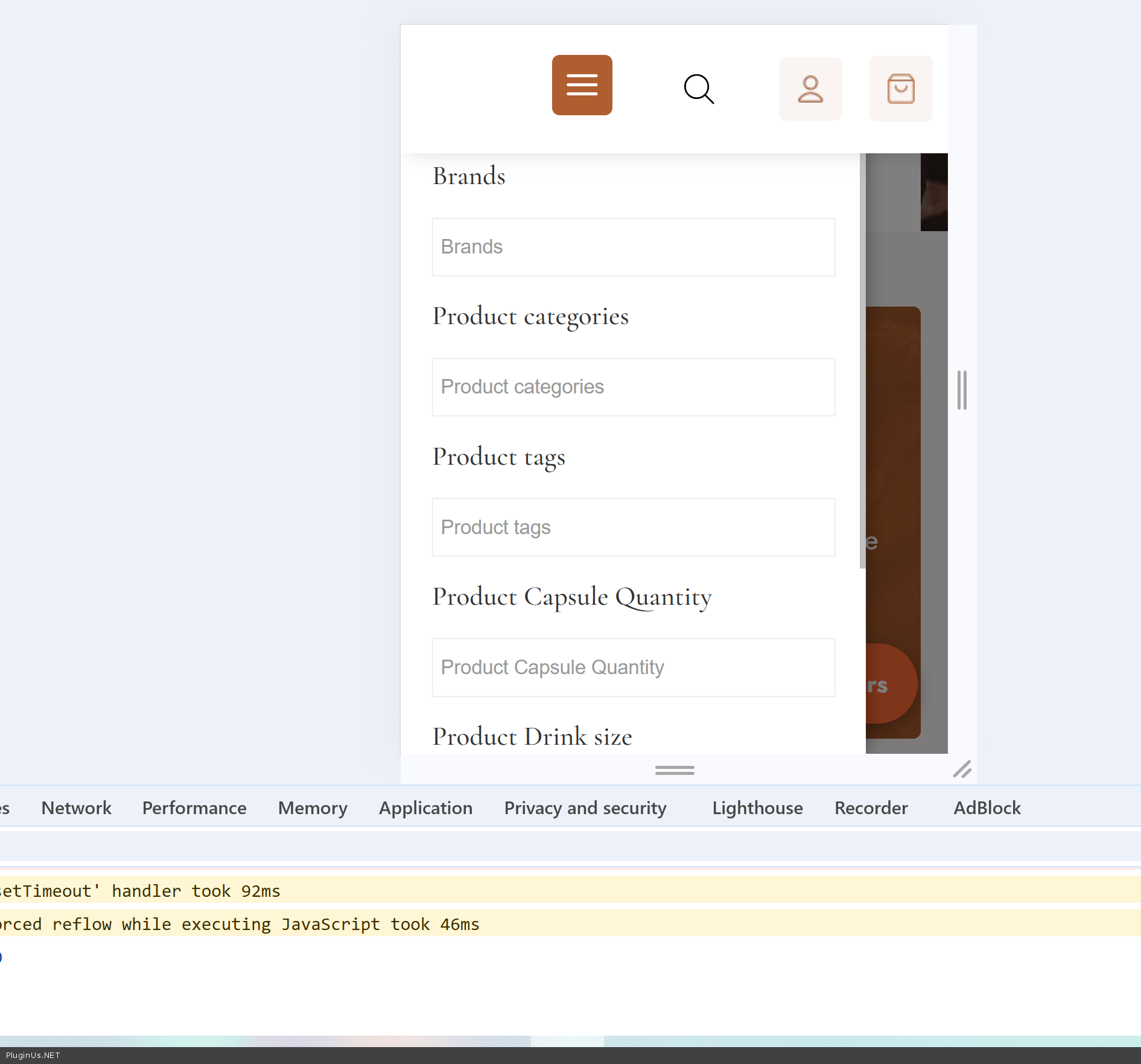Select the Memory tab
This screenshot has width=1141, height=1064.
(x=313, y=808)
